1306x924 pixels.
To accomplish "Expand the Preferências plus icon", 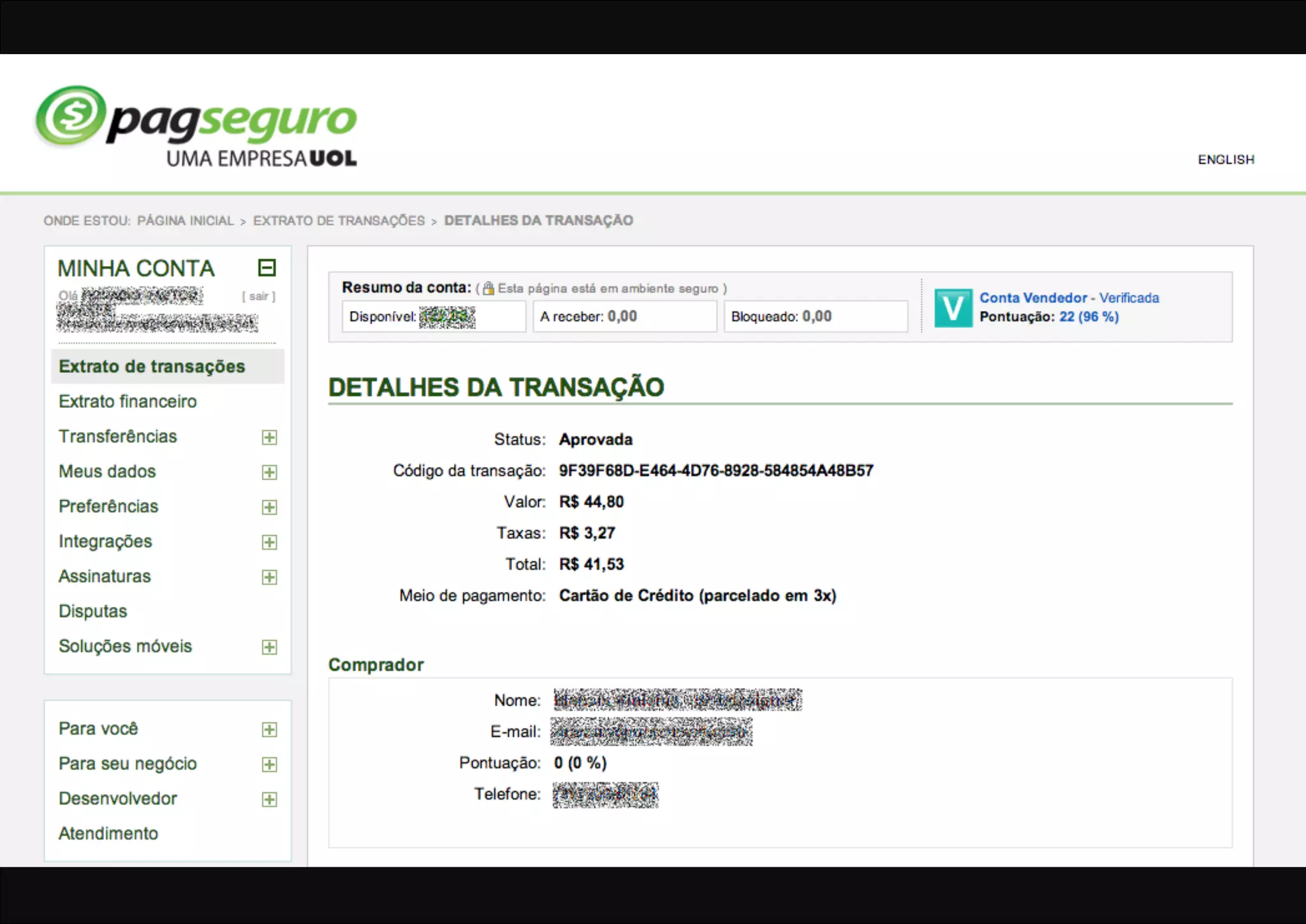I will (269, 508).
